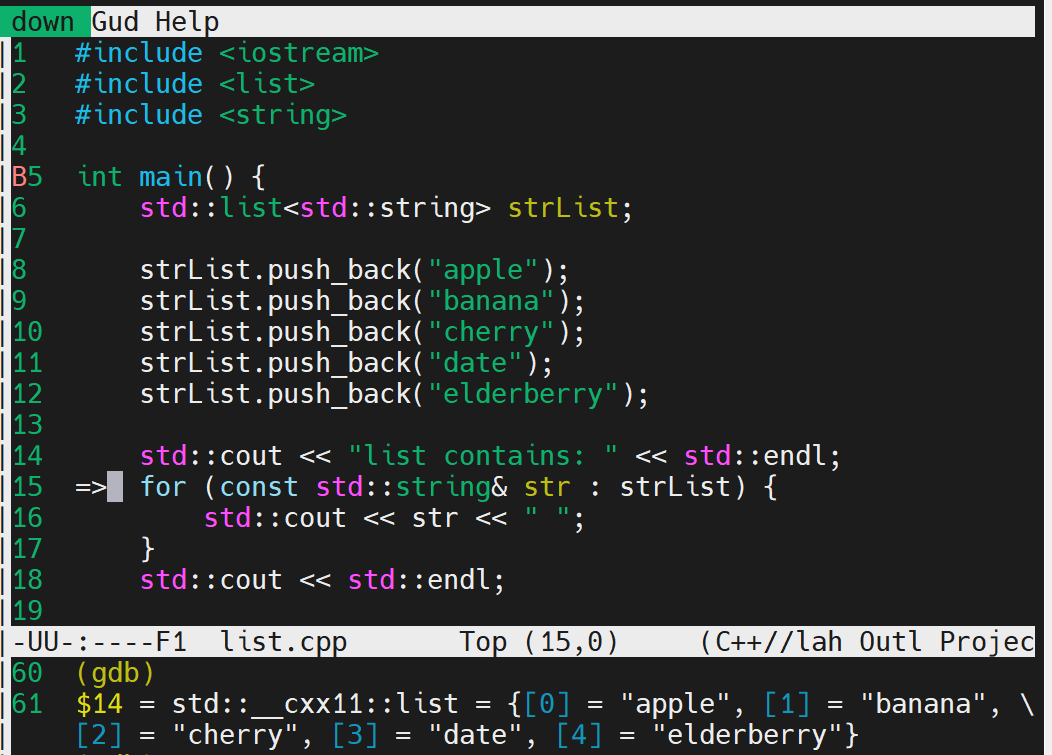
Task: Click the "elderberry" string on line 12
Action: tap(523, 394)
